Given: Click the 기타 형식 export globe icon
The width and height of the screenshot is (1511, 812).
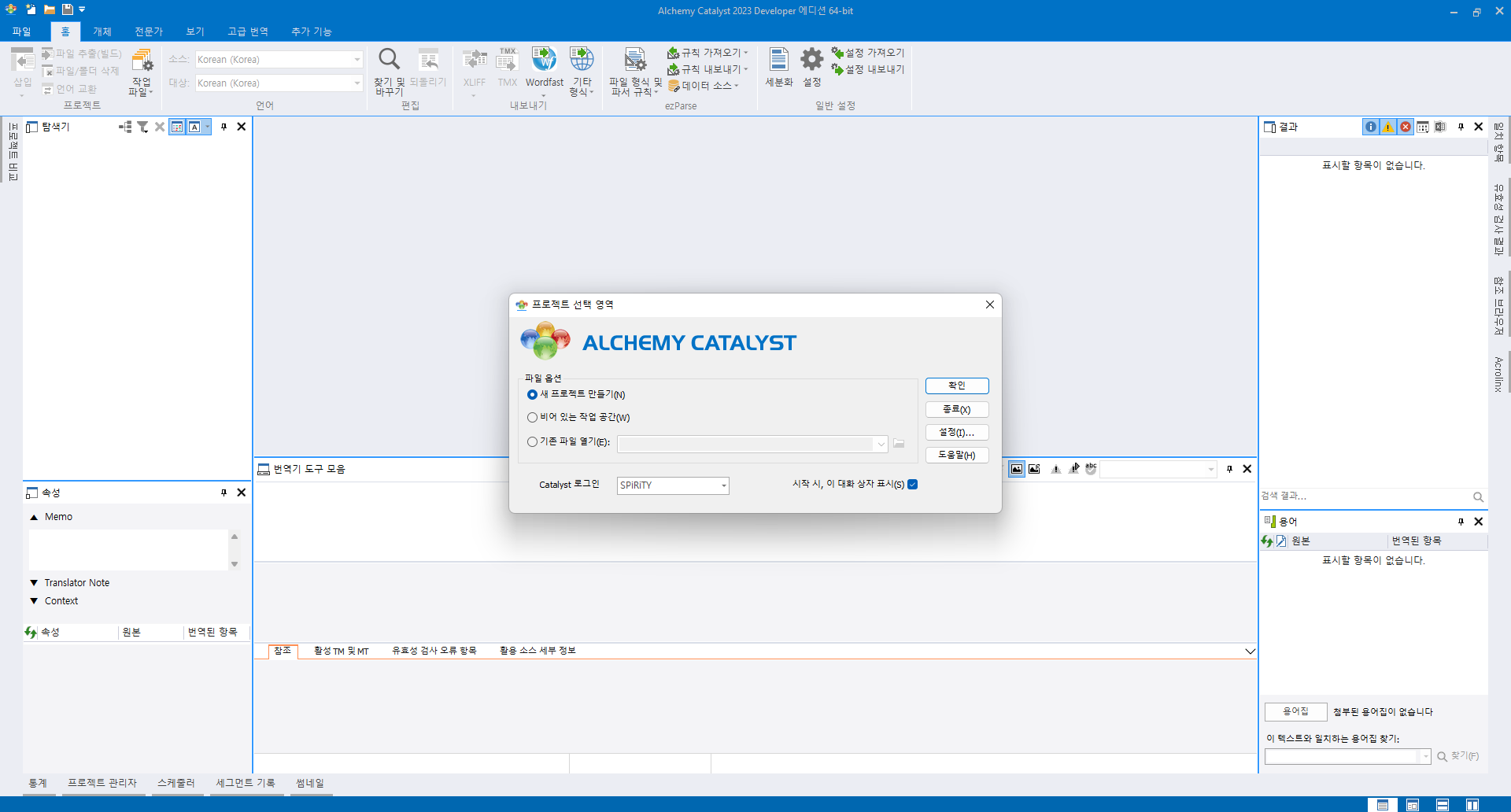Looking at the screenshot, I should coord(582,59).
